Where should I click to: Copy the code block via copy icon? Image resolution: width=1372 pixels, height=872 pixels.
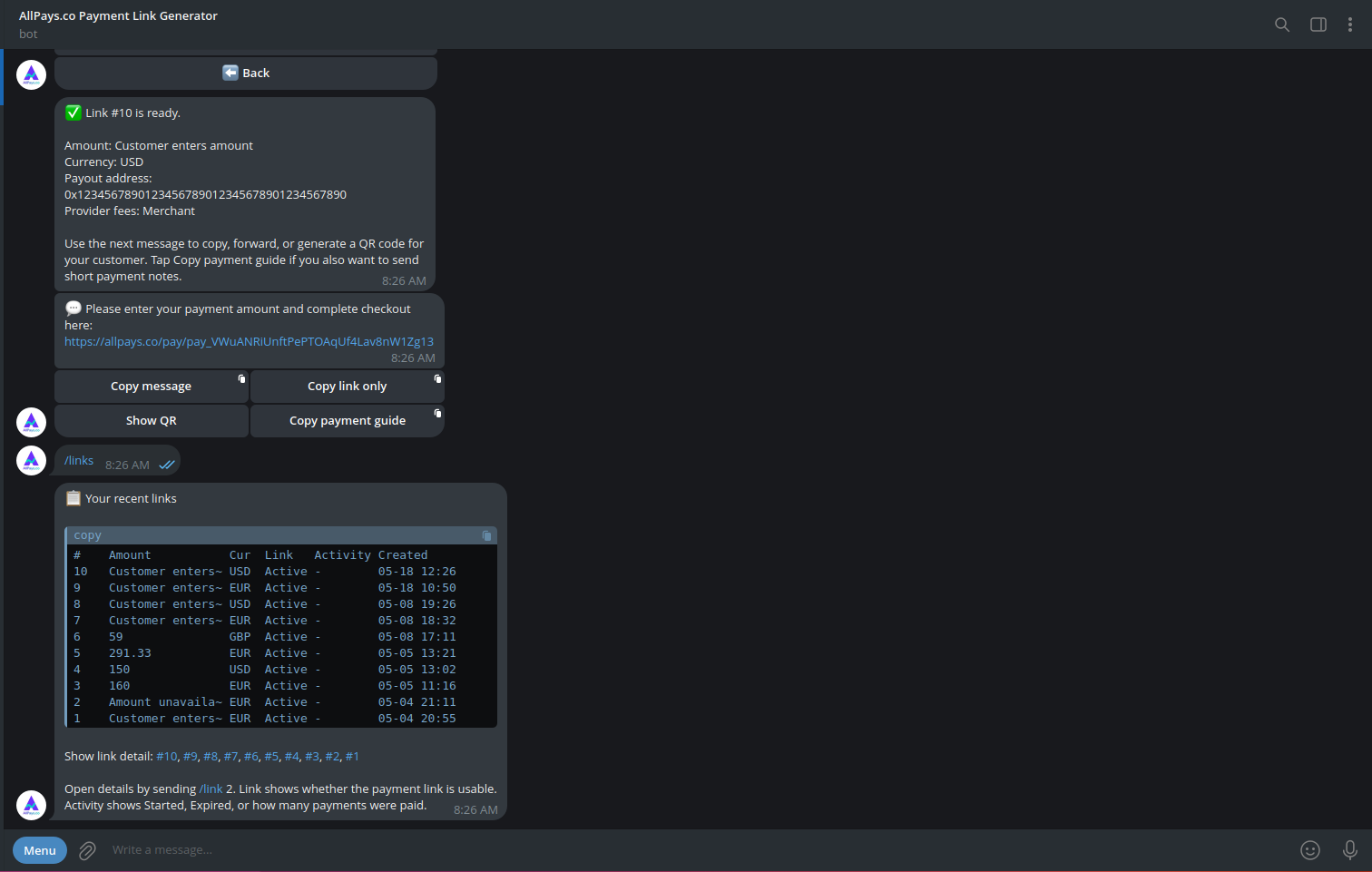[x=486, y=535]
